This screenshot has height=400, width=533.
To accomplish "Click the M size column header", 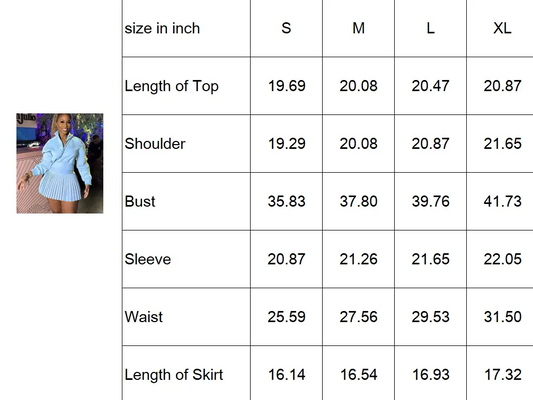I will [358, 28].
